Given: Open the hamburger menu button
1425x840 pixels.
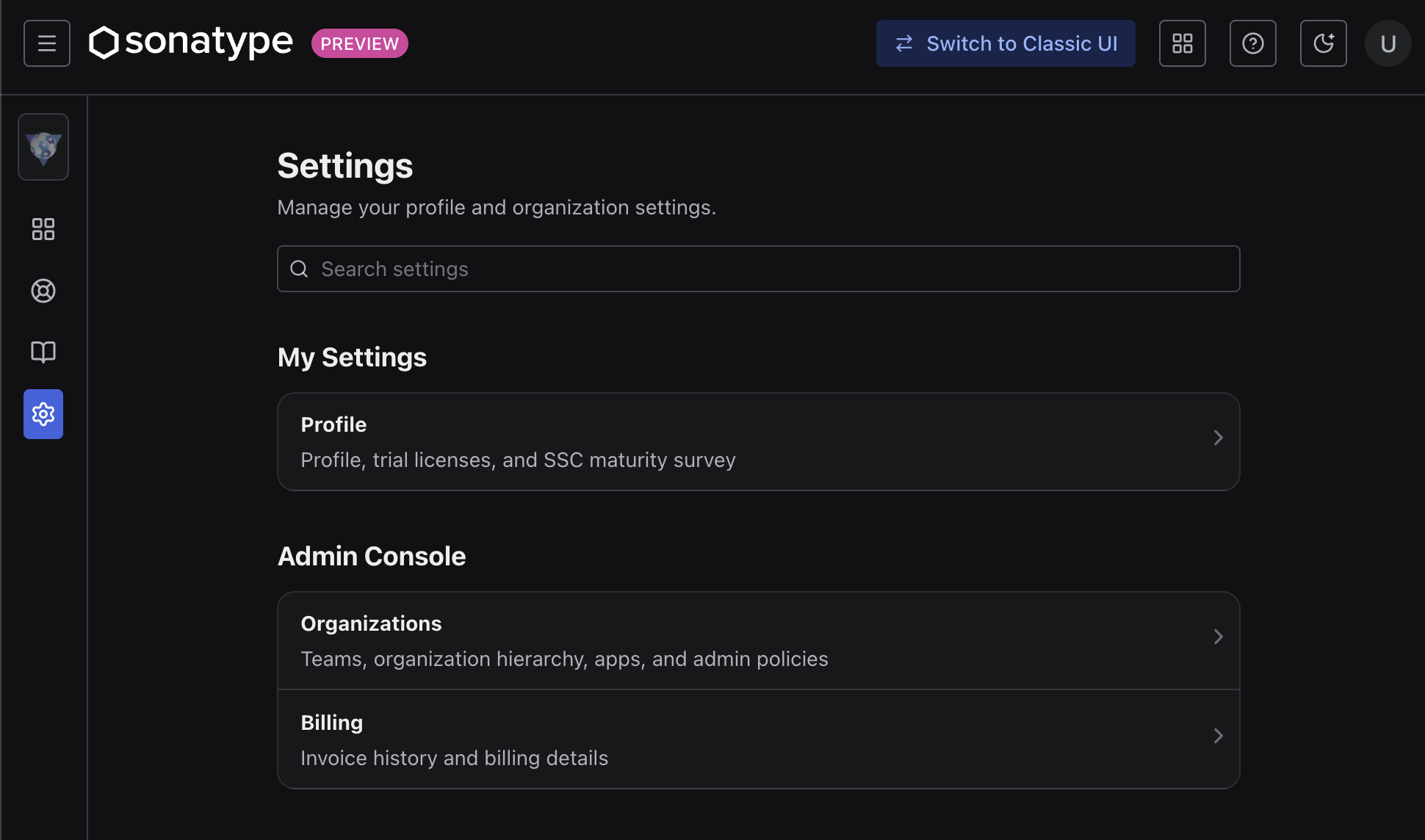Looking at the screenshot, I should [47, 43].
